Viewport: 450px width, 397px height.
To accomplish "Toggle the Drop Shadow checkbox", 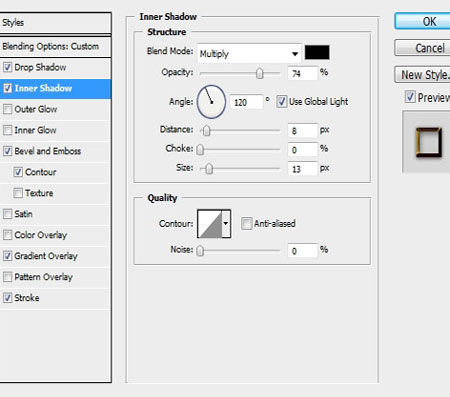I will [7, 67].
